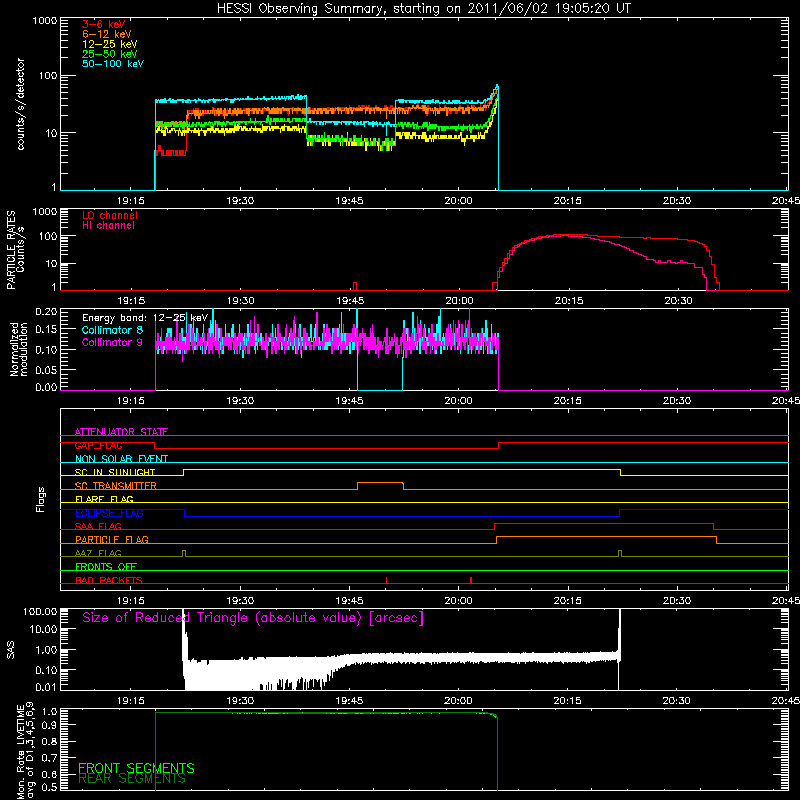Screen dimensions: 800x800
Task: Click the PARTICLE_FLAG label
Action: pos(112,539)
